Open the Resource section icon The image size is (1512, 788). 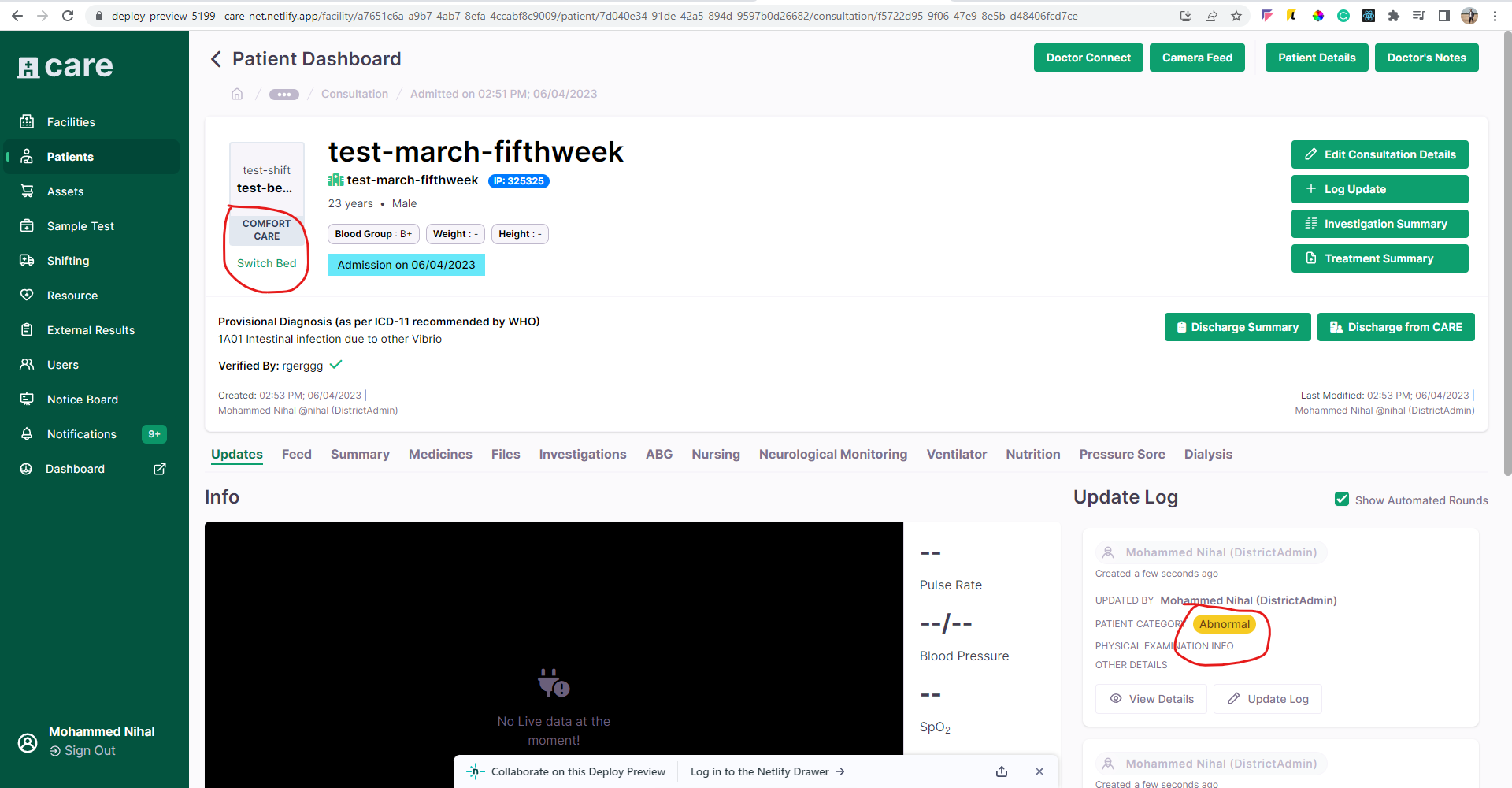coord(28,295)
